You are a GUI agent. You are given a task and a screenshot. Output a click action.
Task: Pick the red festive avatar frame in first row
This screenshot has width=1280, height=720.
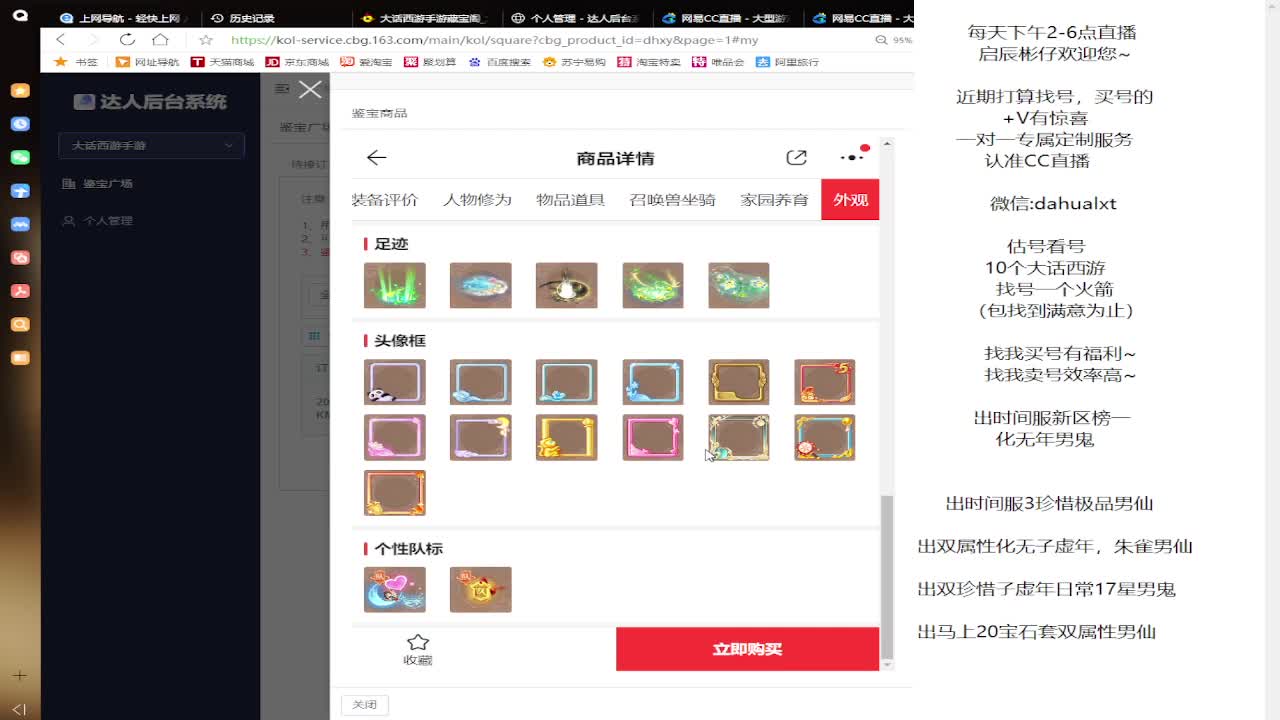[825, 382]
